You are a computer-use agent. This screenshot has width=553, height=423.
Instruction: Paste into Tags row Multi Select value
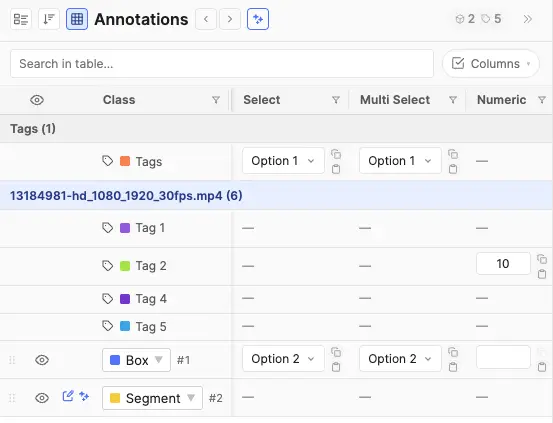click(x=453, y=169)
